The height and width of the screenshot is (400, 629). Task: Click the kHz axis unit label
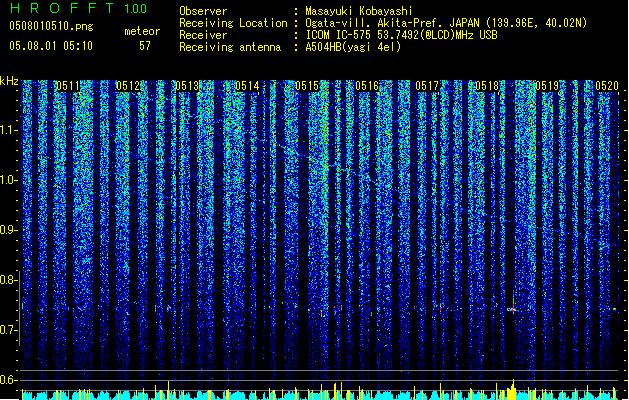click(x=9, y=81)
